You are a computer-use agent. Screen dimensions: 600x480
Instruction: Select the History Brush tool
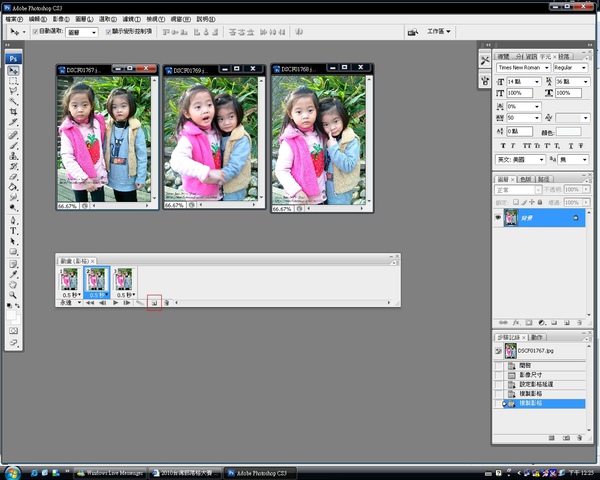pos(13,166)
